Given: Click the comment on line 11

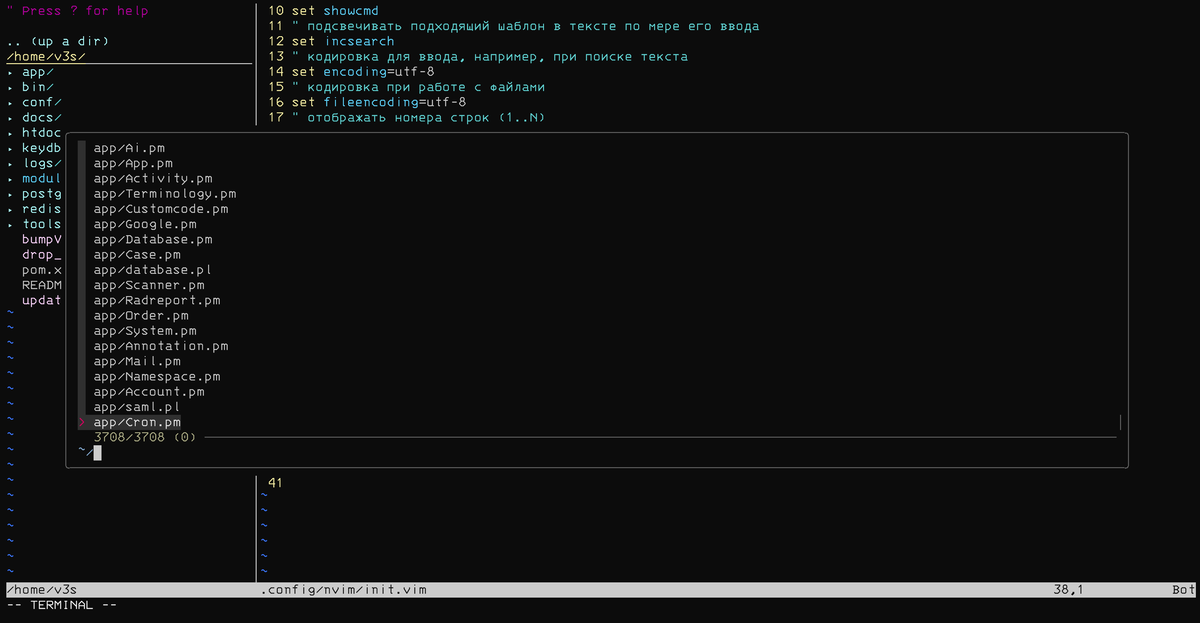Looking at the screenshot, I should point(526,26).
